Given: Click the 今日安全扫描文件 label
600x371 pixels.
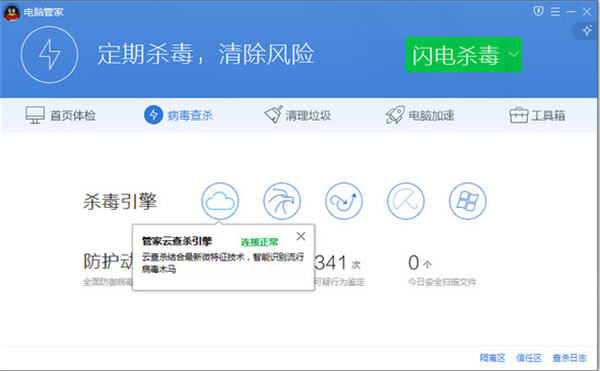Looking at the screenshot, I should [x=442, y=282].
